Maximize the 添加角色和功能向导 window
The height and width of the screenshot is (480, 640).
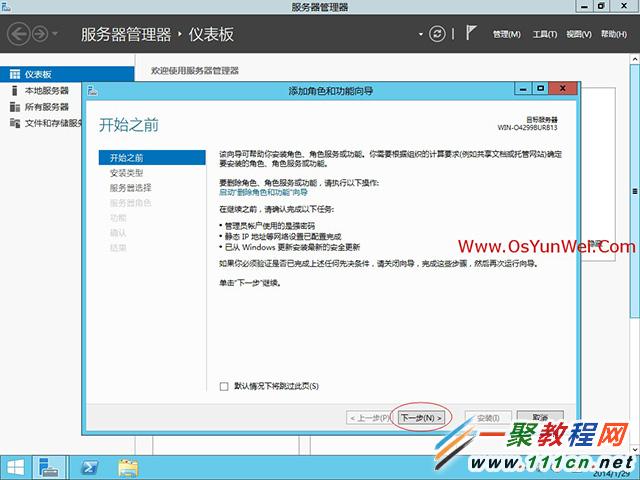point(540,88)
